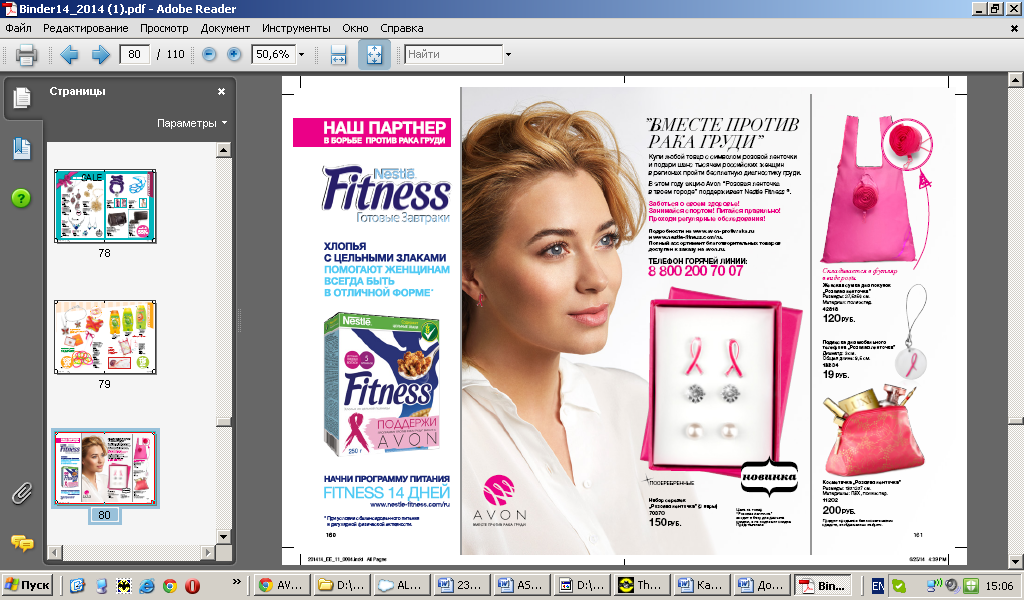The image size is (1024, 600).
Task: Open the Пуск start button
Action: pyautogui.click(x=27, y=585)
